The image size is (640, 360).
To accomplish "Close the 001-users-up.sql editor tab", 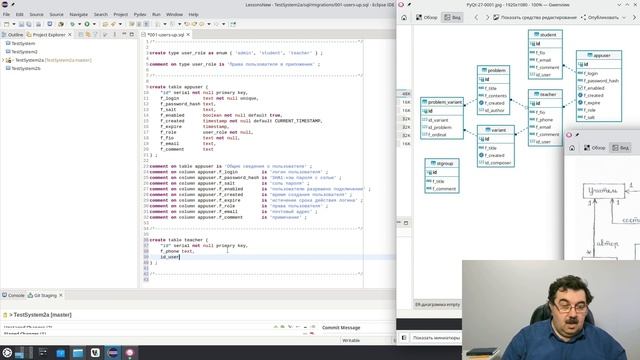I will [188, 35].
